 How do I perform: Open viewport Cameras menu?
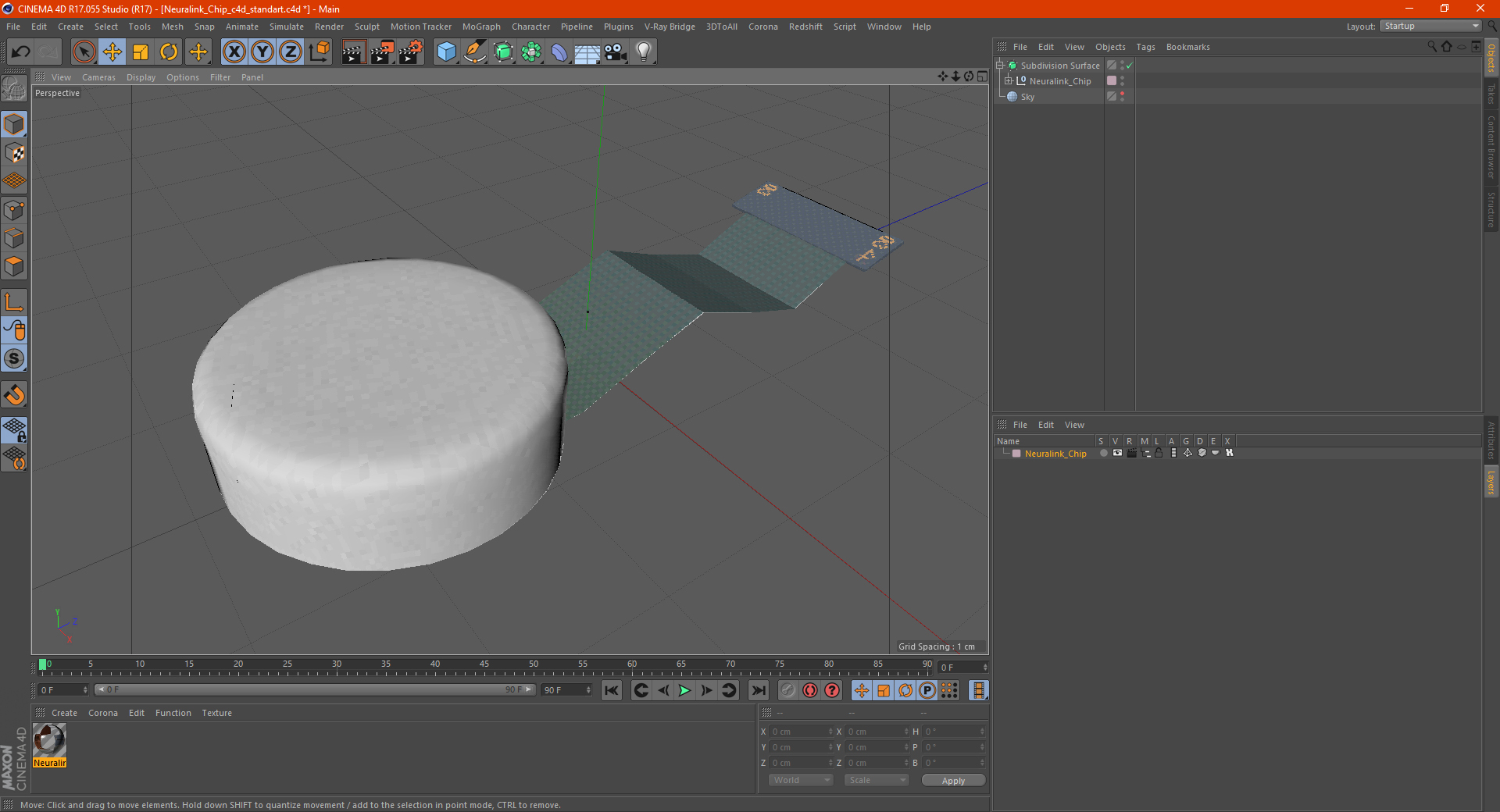tap(98, 77)
